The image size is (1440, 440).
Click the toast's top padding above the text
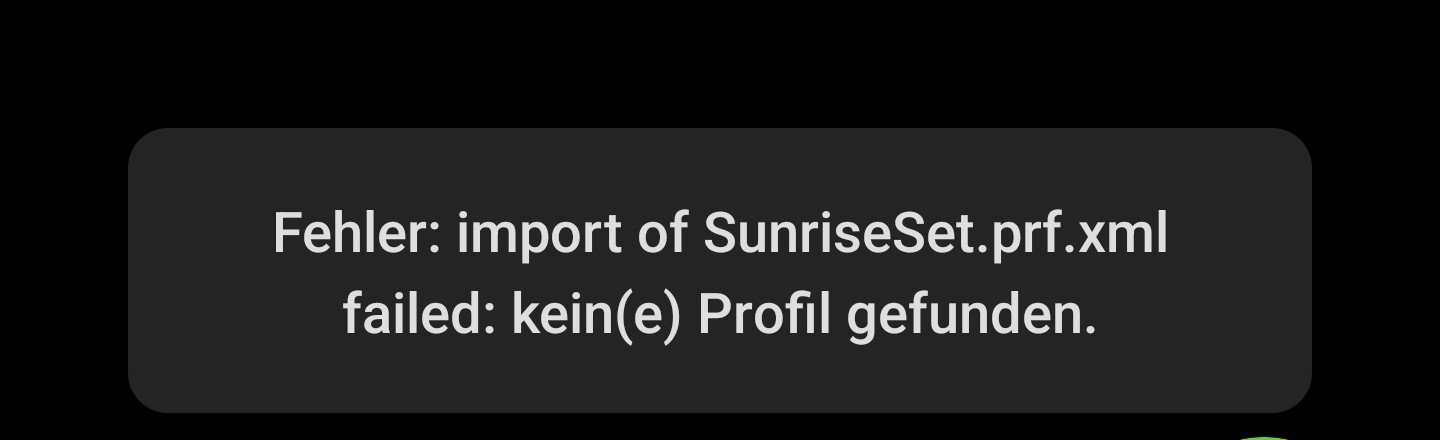tap(720, 168)
